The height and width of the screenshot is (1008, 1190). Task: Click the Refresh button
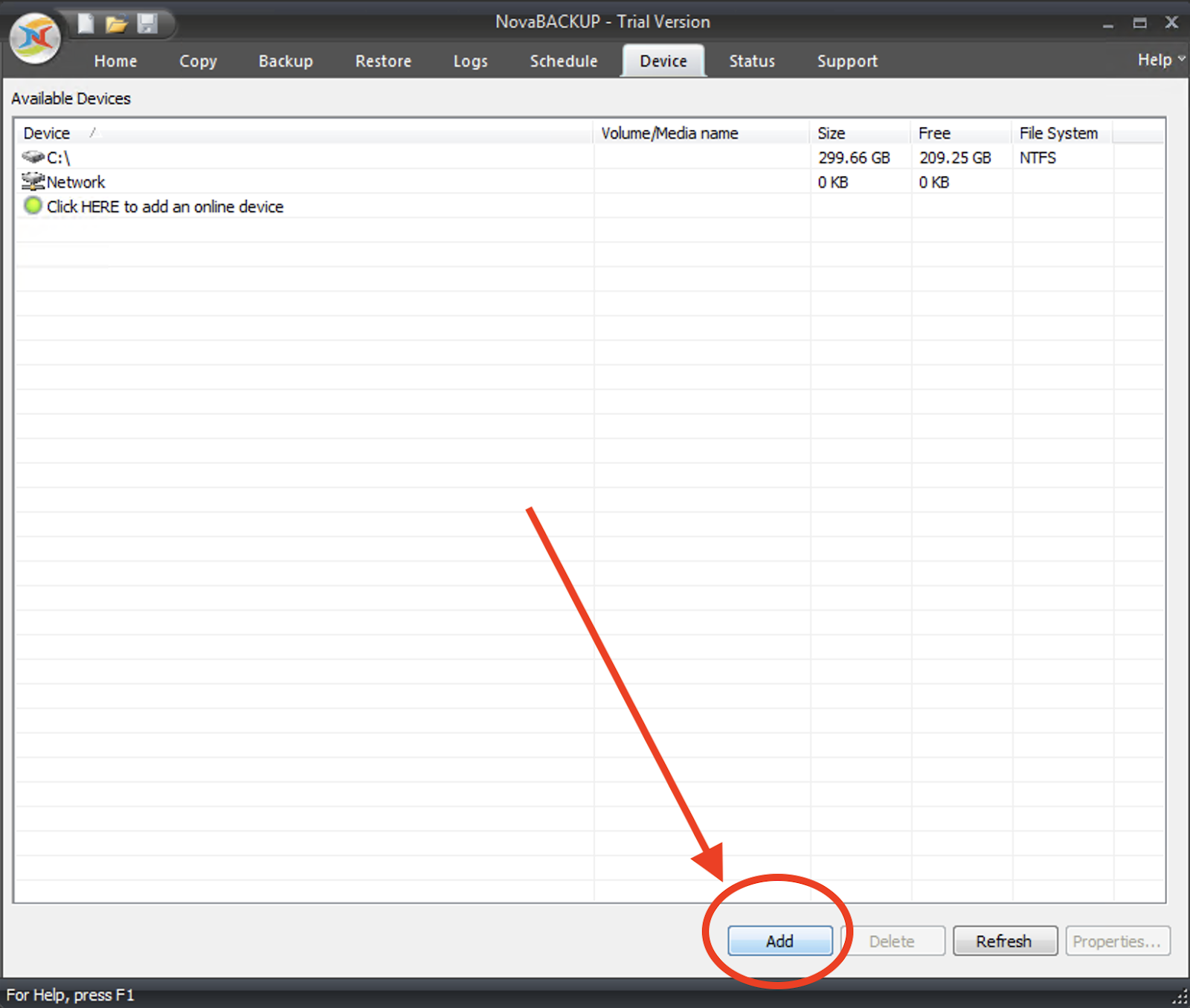[1005, 941]
